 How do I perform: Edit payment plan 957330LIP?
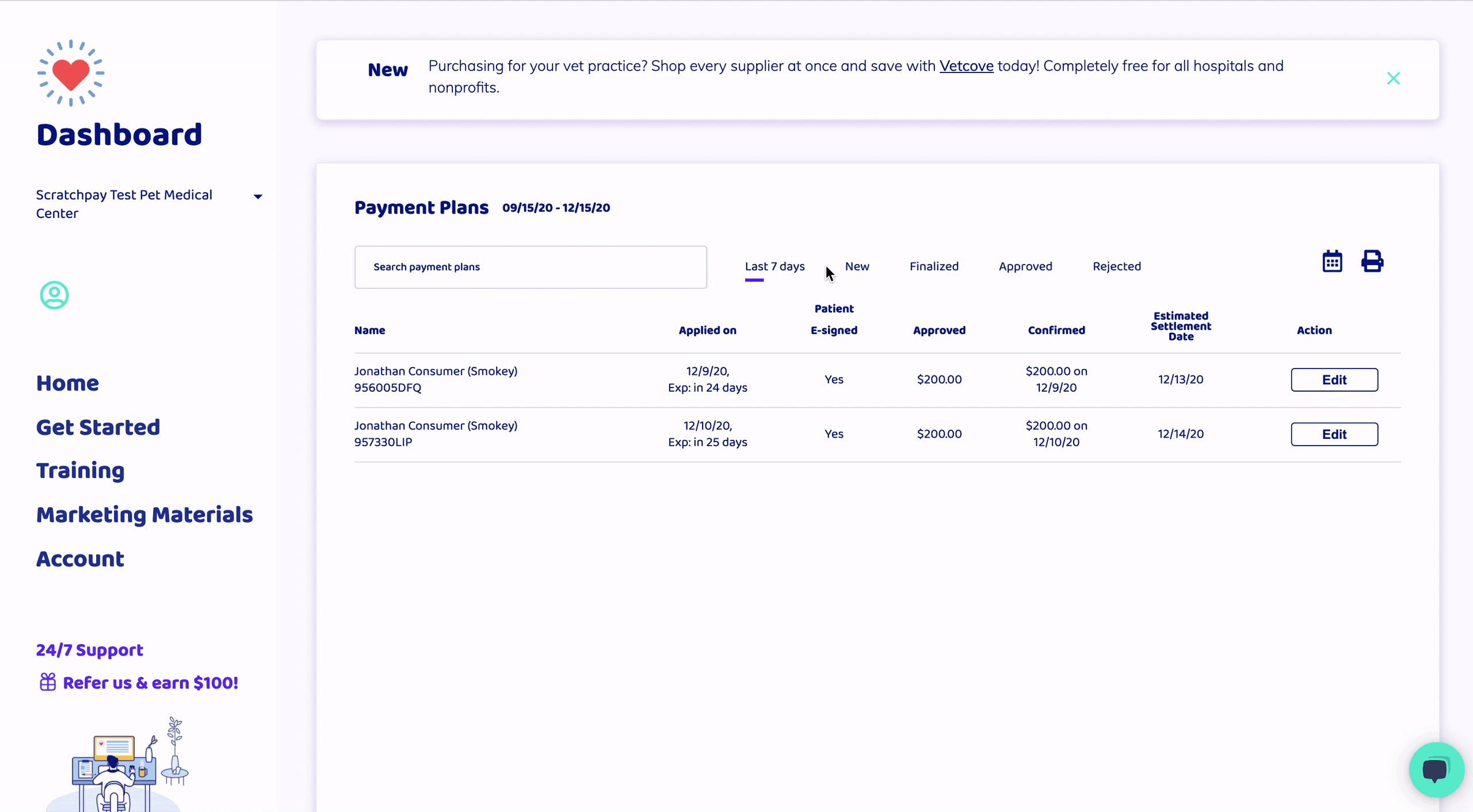pyautogui.click(x=1334, y=434)
